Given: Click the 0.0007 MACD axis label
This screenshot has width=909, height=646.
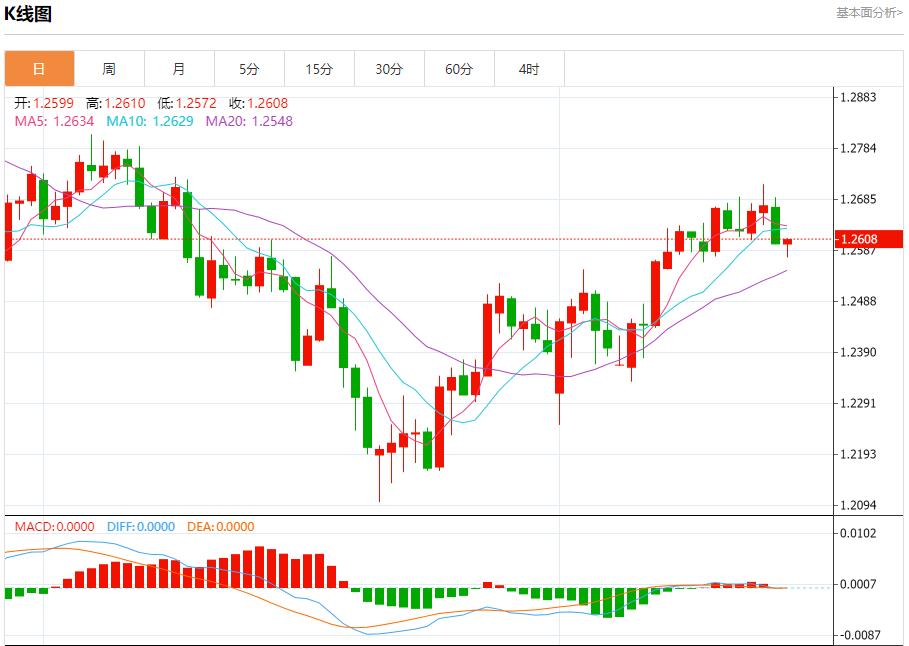Looking at the screenshot, I should coord(859,584).
